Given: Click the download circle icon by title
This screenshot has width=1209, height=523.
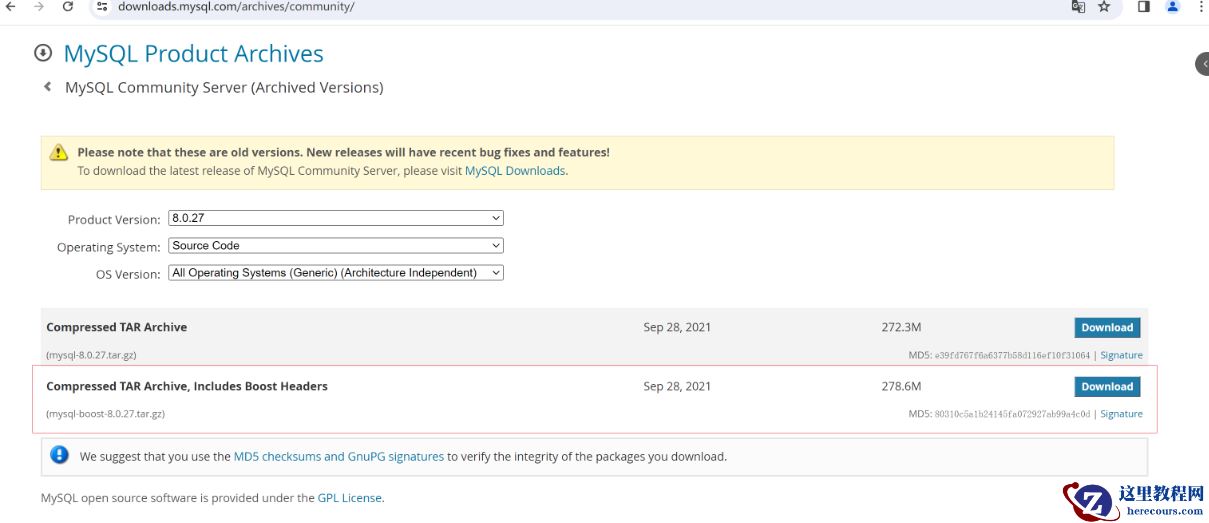Looking at the screenshot, I should click(43, 53).
